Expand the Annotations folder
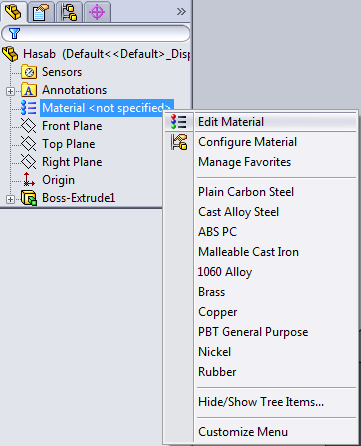361x446 pixels. (x=10, y=91)
